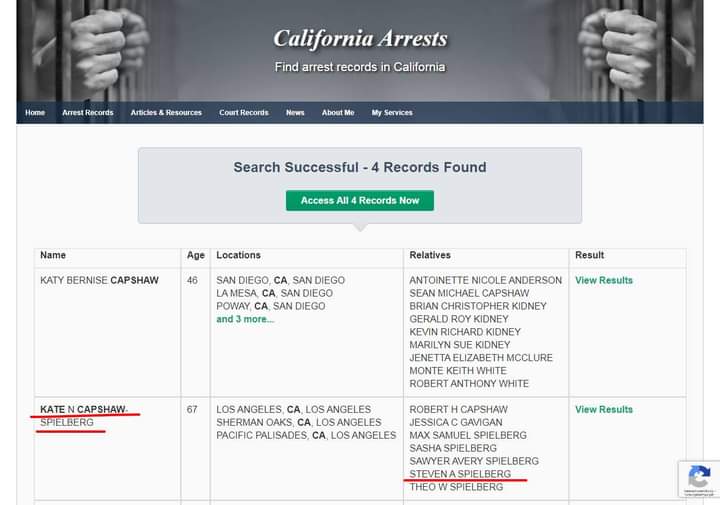Expand the 'and 3 more...' locations
Viewport: 720px width, 505px height.
245,319
